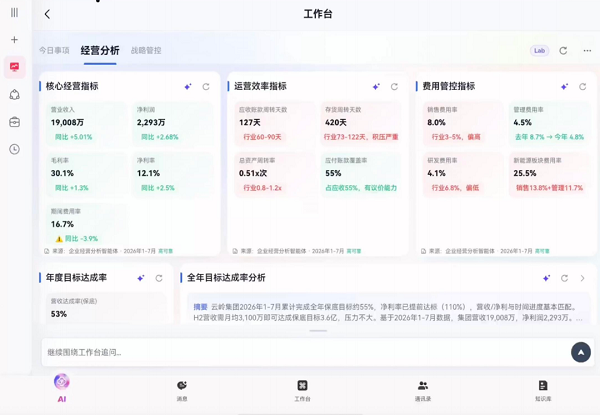This screenshot has height=415, width=600.
Task: Open the AI tab in bottom navigation
Action: pyautogui.click(x=62, y=388)
